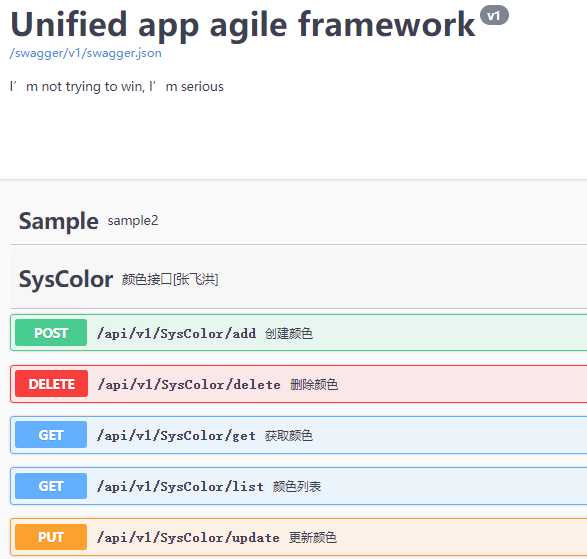Click the 创建颜色 summary on the POST row
587x559 pixels.
click(x=289, y=333)
